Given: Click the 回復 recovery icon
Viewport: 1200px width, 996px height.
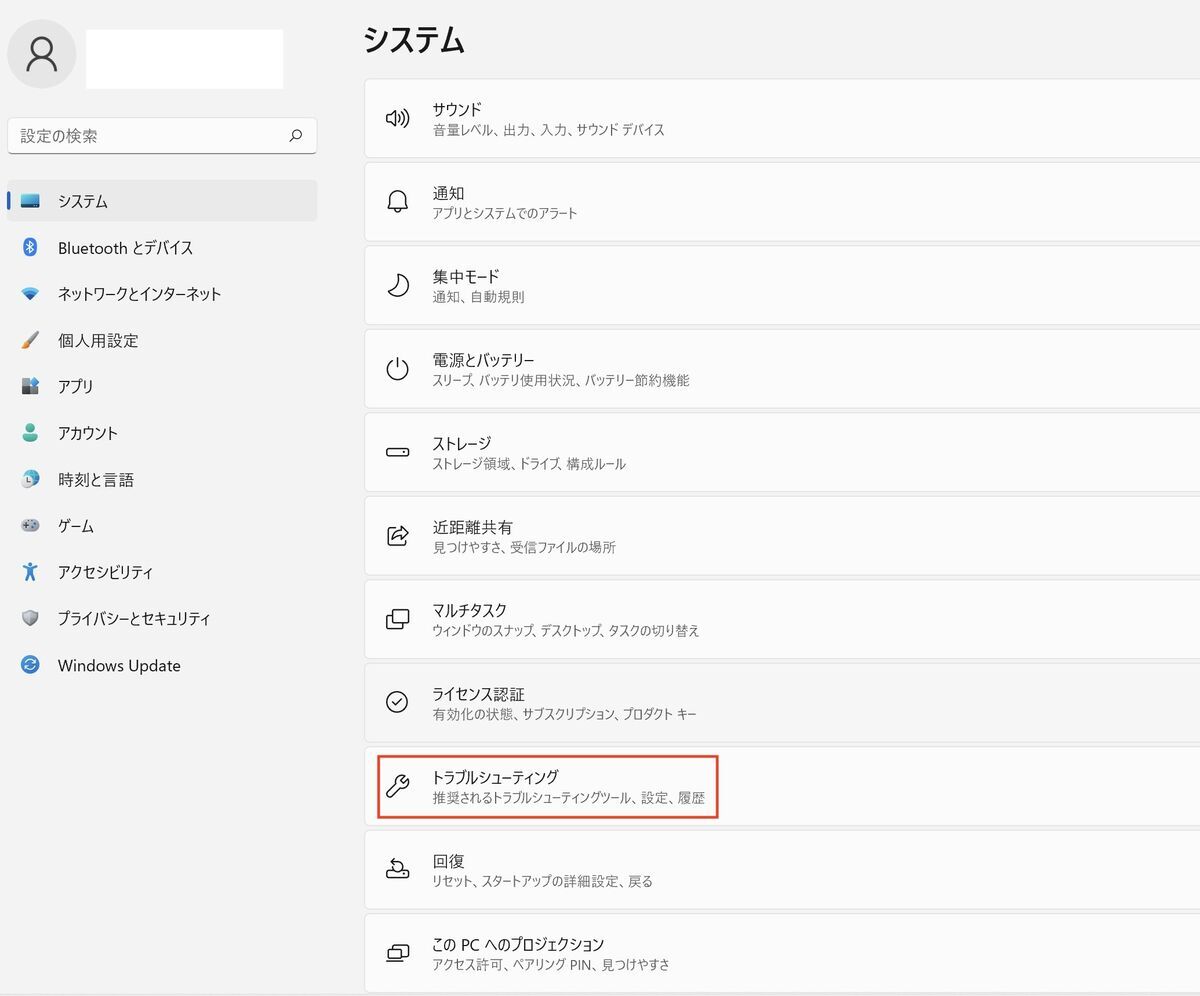Looking at the screenshot, I should pos(397,869).
